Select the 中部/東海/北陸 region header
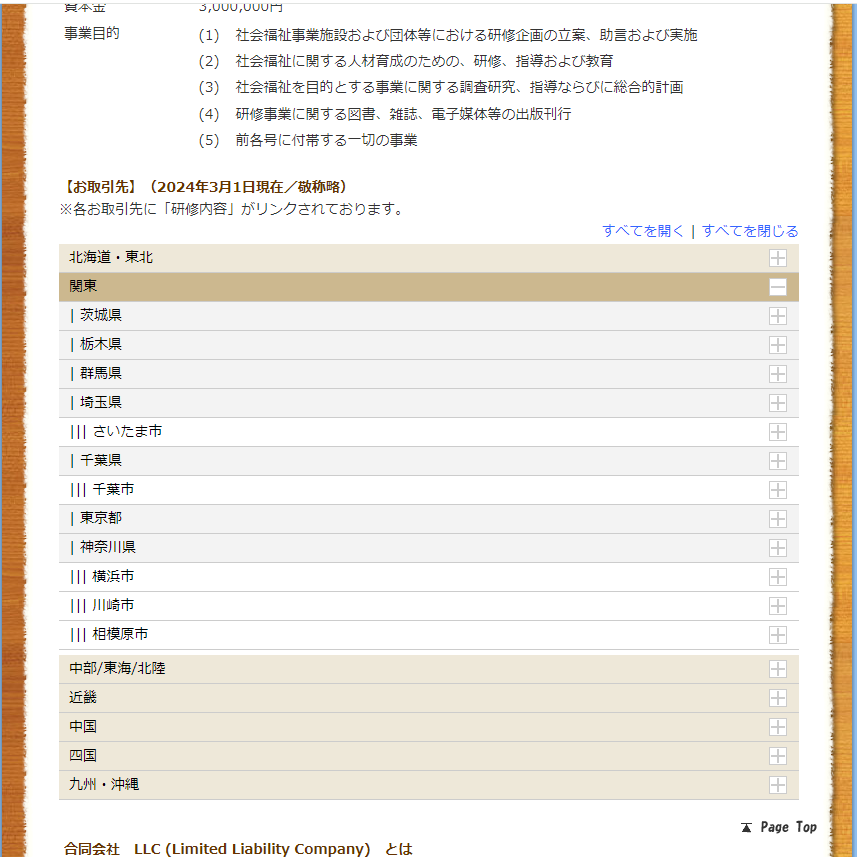 coord(428,669)
